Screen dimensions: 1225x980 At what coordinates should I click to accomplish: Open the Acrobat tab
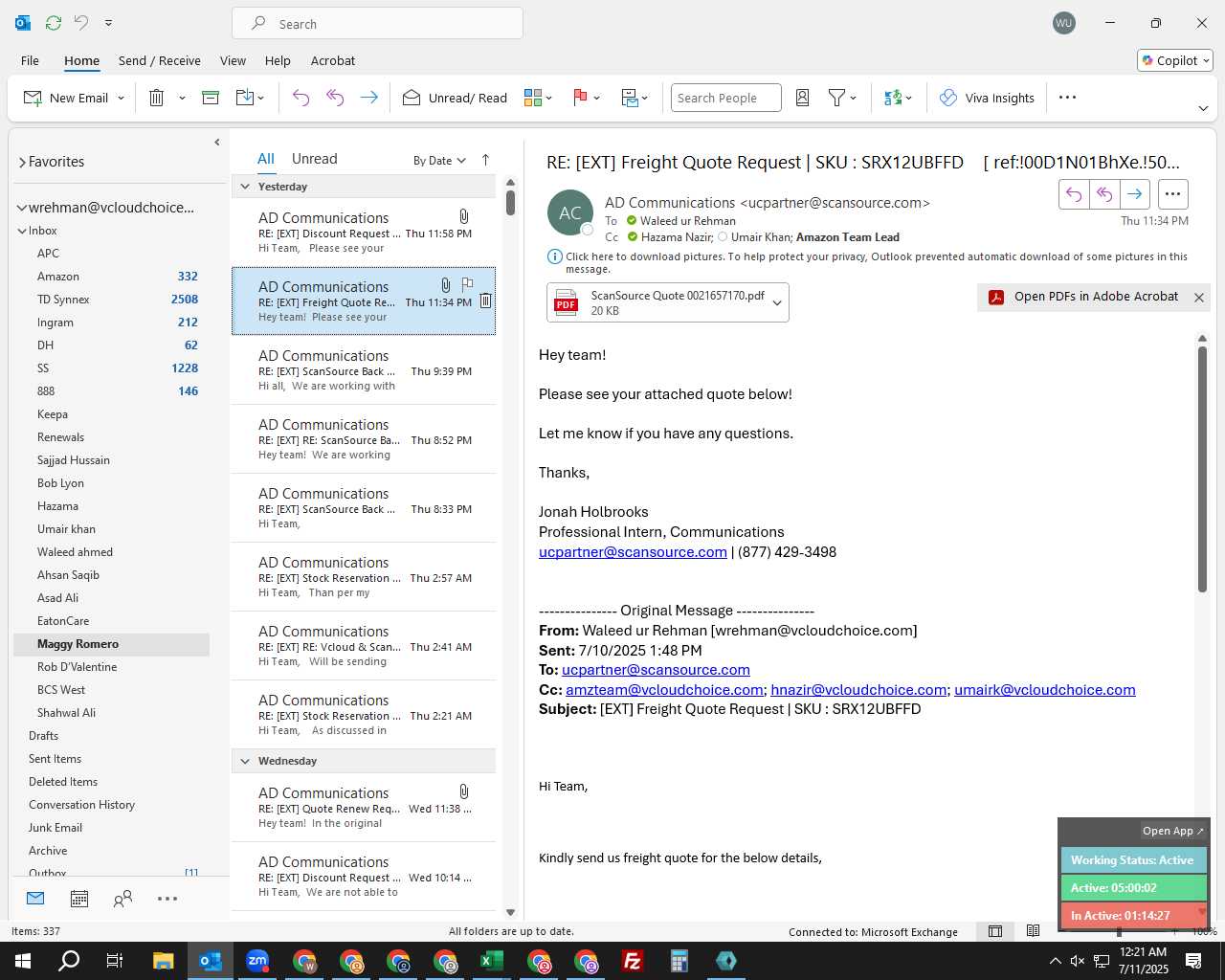coord(333,60)
